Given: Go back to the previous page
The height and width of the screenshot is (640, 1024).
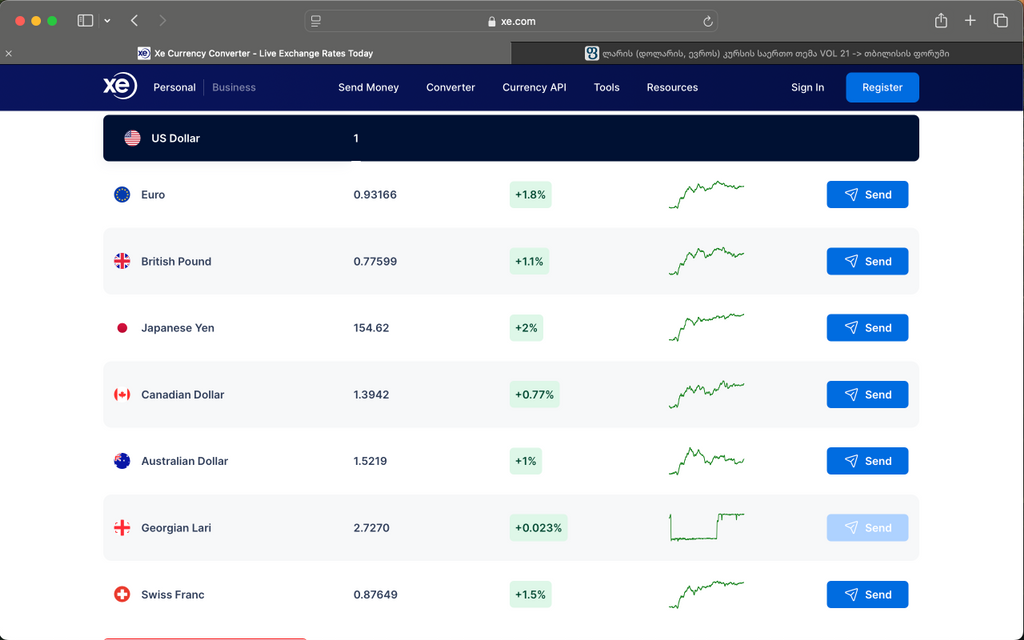Looking at the screenshot, I should click(135, 21).
